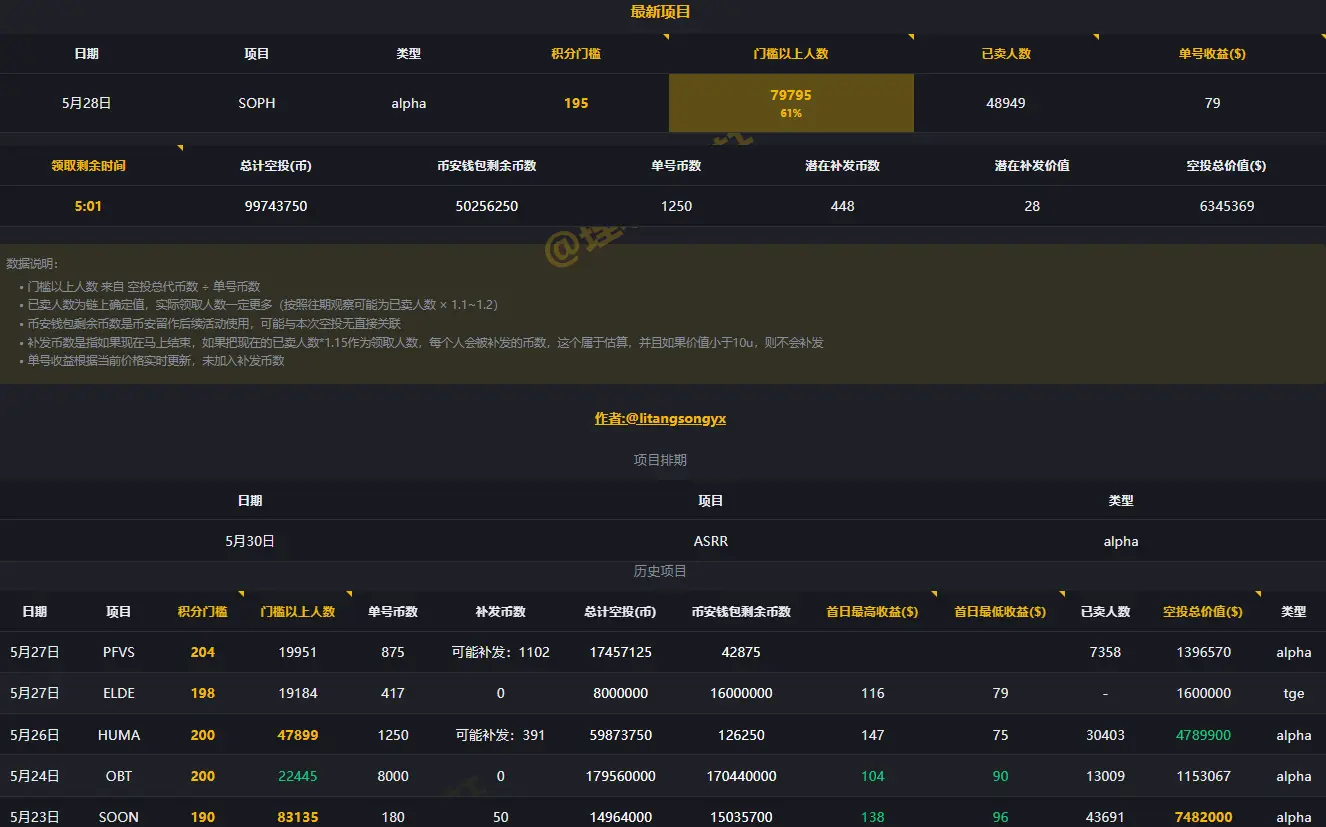
Task: Click the highlighted 79795 61% progress cell
Action: pos(791,103)
